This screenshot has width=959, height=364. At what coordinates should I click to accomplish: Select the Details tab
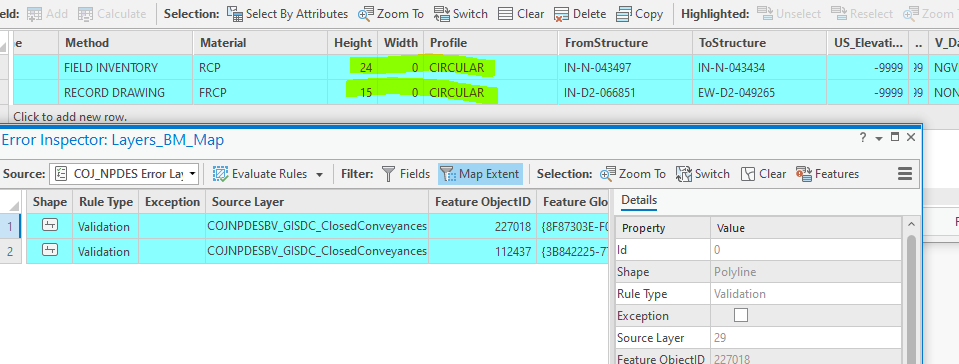[x=639, y=200]
